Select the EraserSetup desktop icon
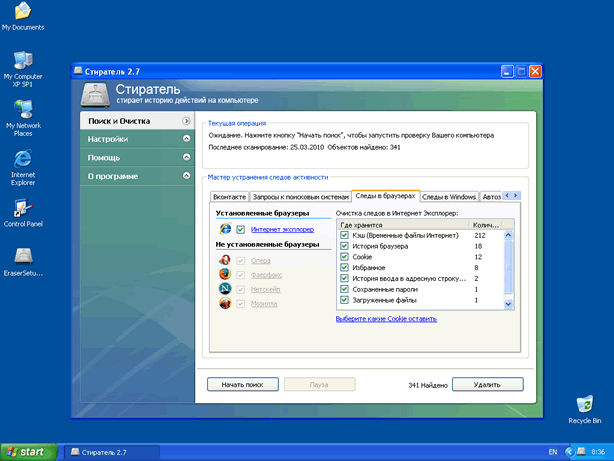 pos(22,258)
